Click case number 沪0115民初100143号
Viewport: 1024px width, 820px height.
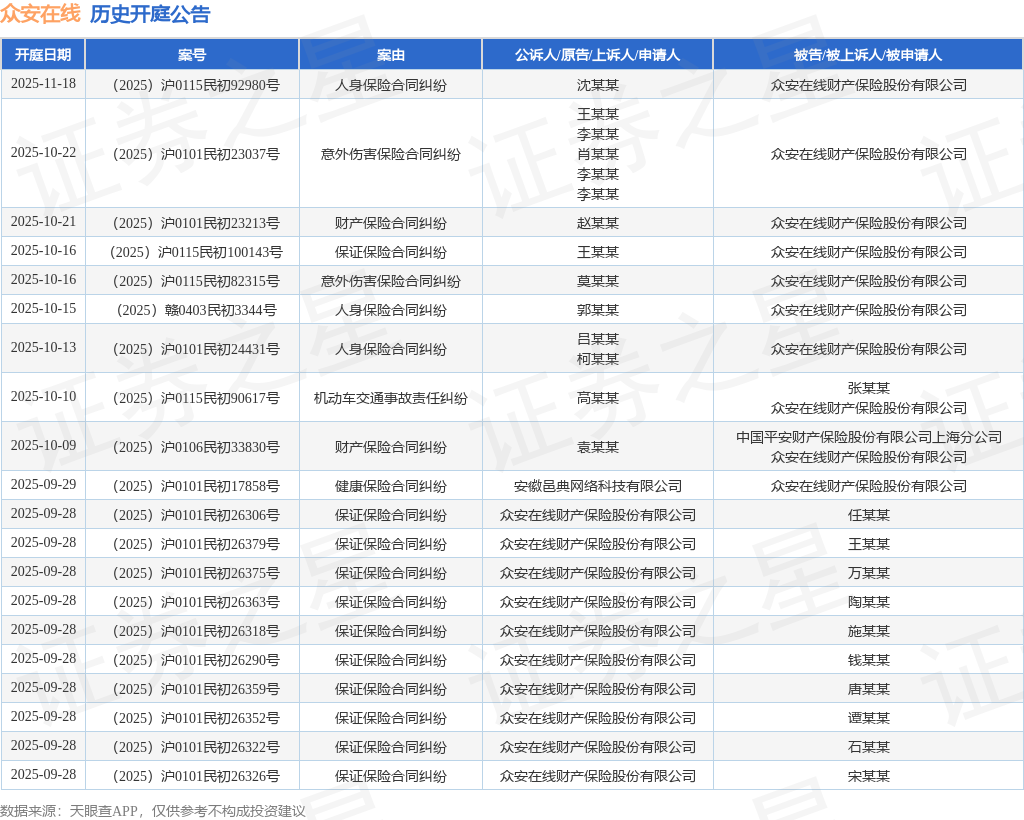[196, 252]
